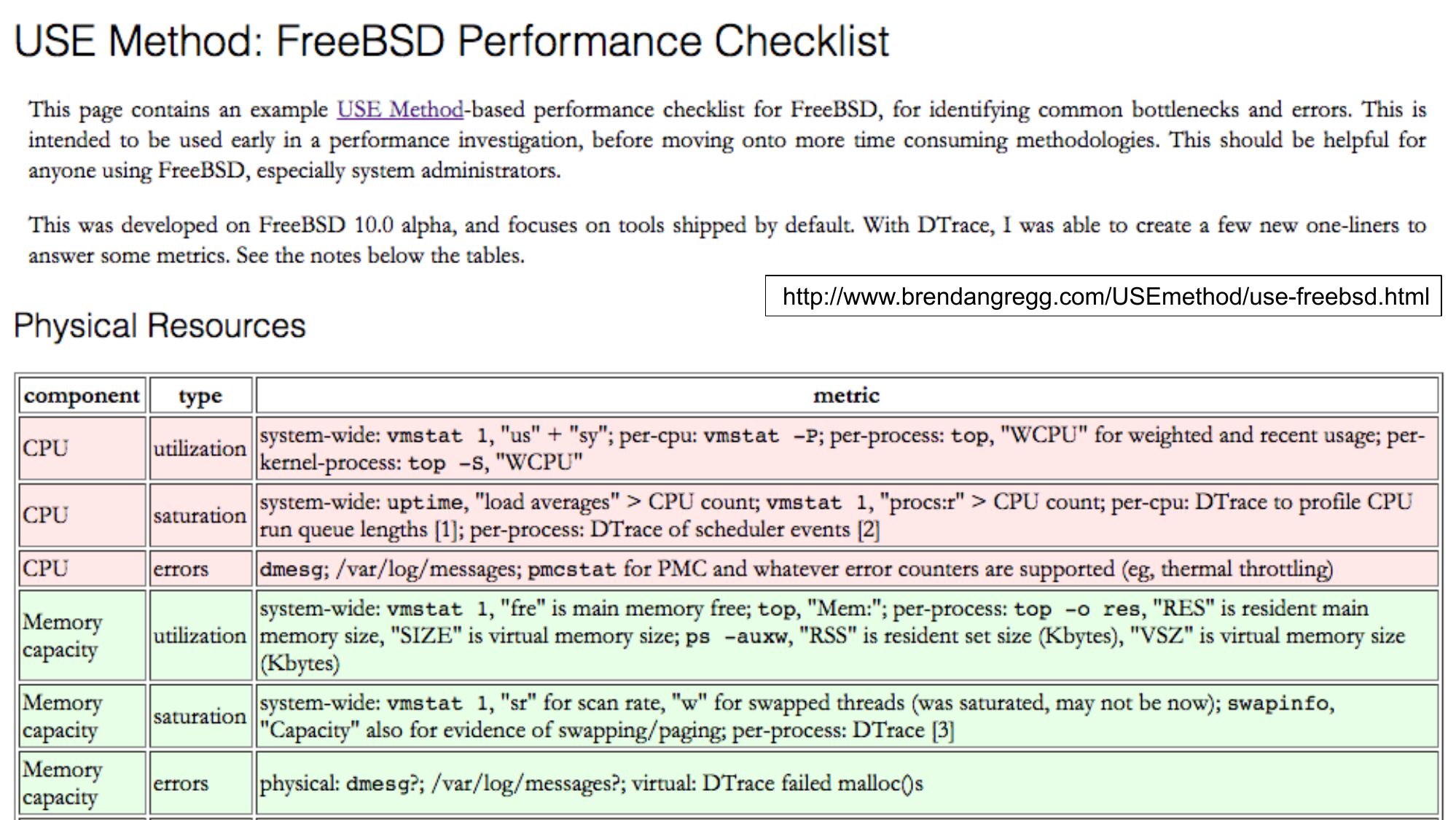Select the CPU row's "utilization" type cell

200,448
